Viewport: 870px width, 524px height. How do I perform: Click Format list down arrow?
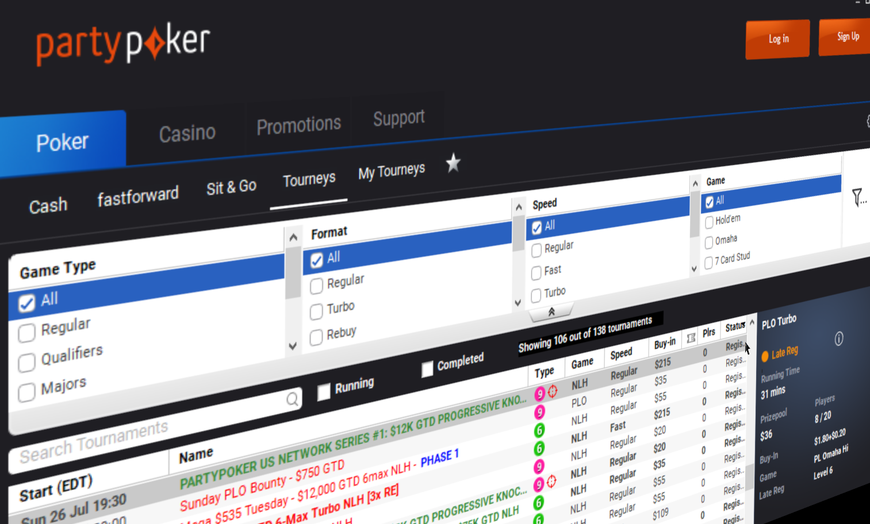coord(518,303)
